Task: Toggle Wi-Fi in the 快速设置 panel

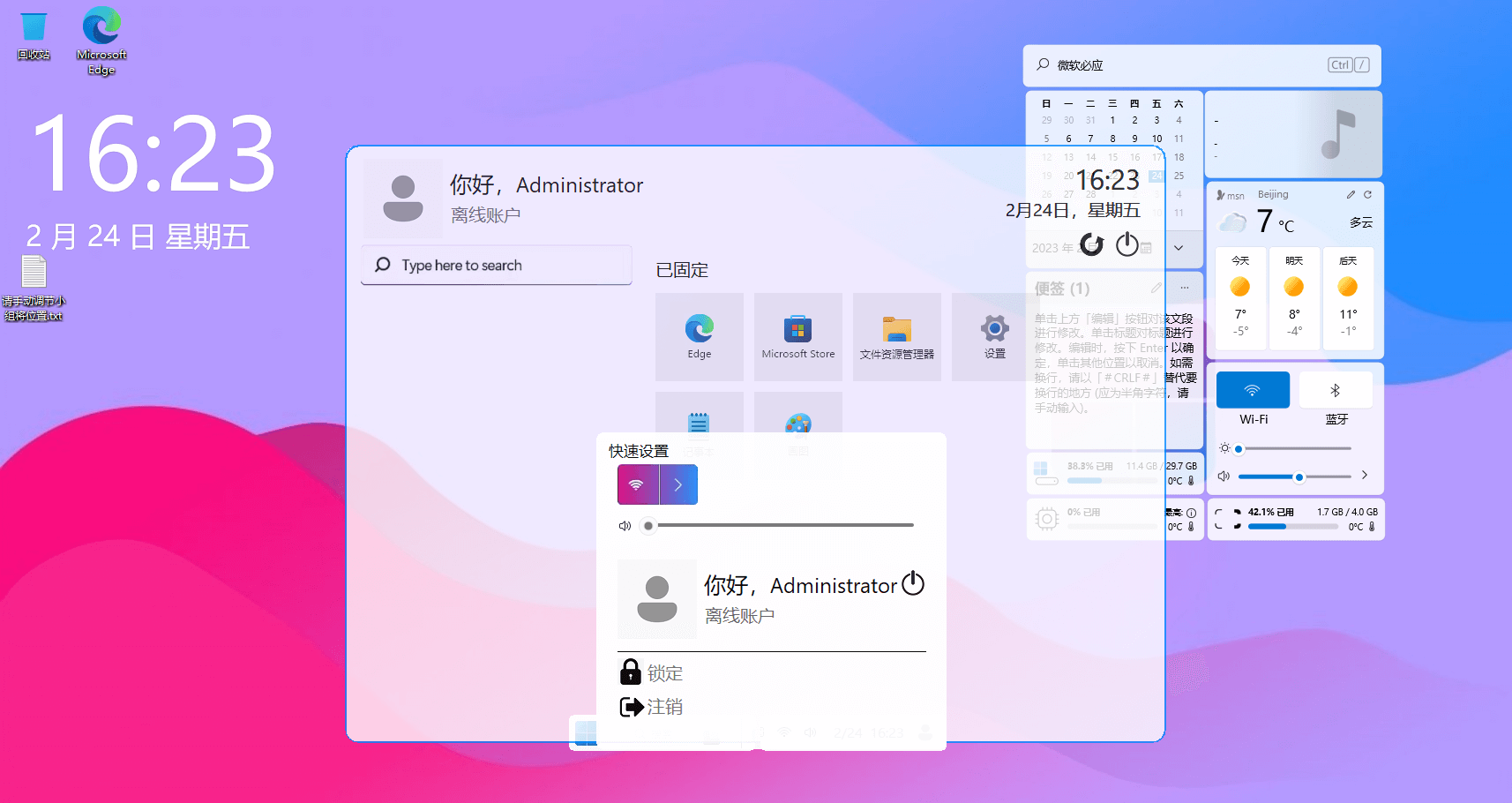Action: click(x=638, y=484)
